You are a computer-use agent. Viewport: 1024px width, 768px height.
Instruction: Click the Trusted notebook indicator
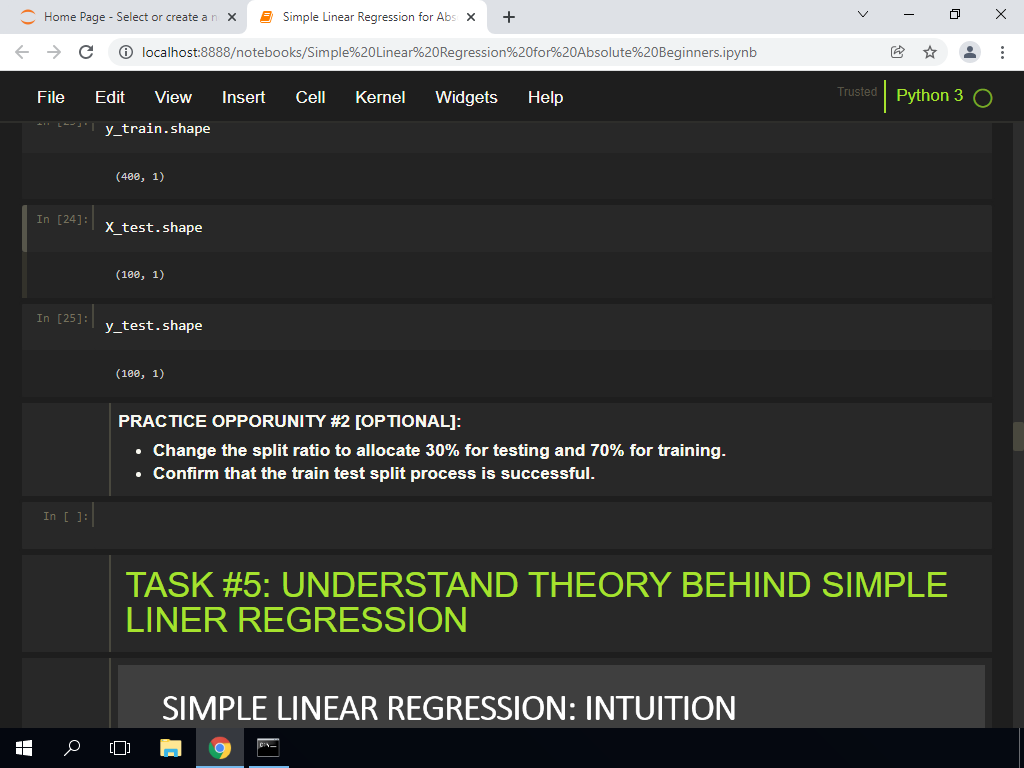click(x=857, y=91)
